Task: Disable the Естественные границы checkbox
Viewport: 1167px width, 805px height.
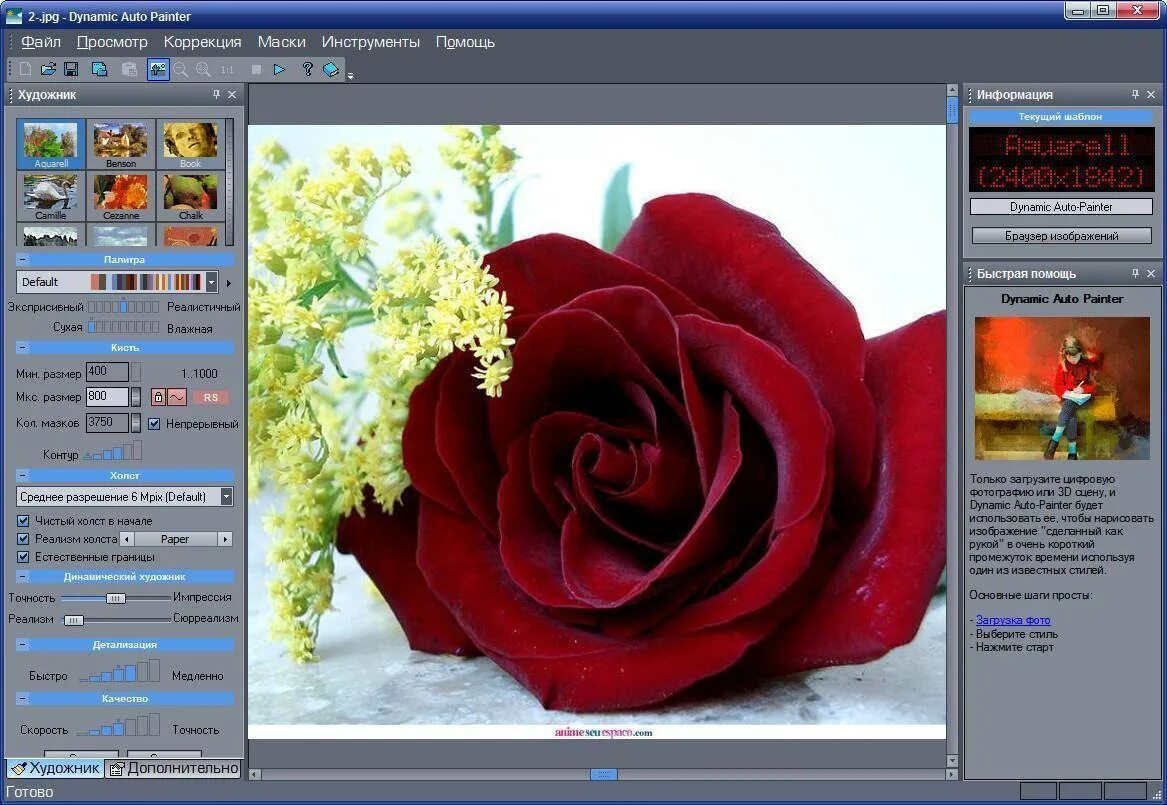Action: tap(23, 557)
